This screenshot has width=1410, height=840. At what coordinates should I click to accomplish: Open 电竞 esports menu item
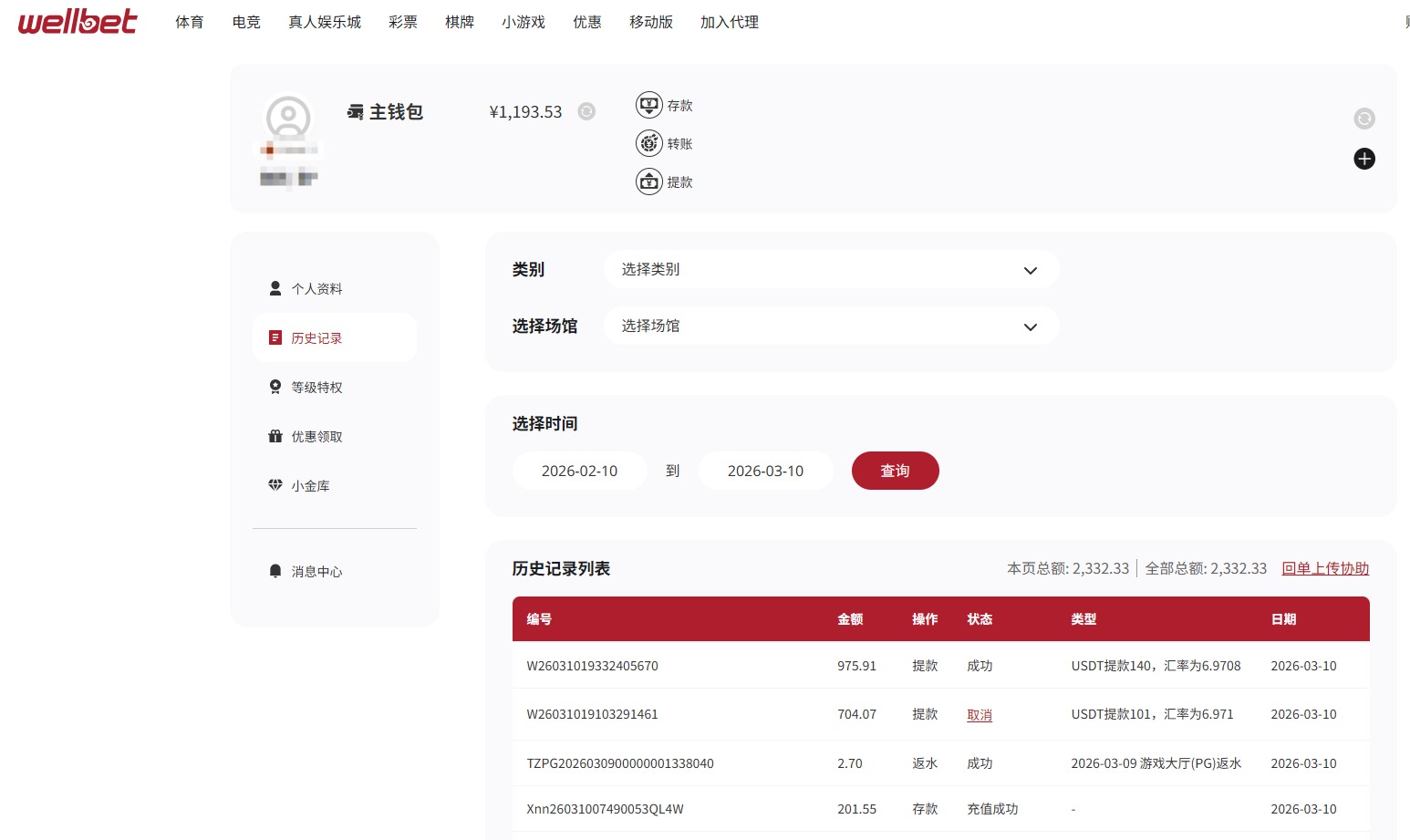click(244, 22)
